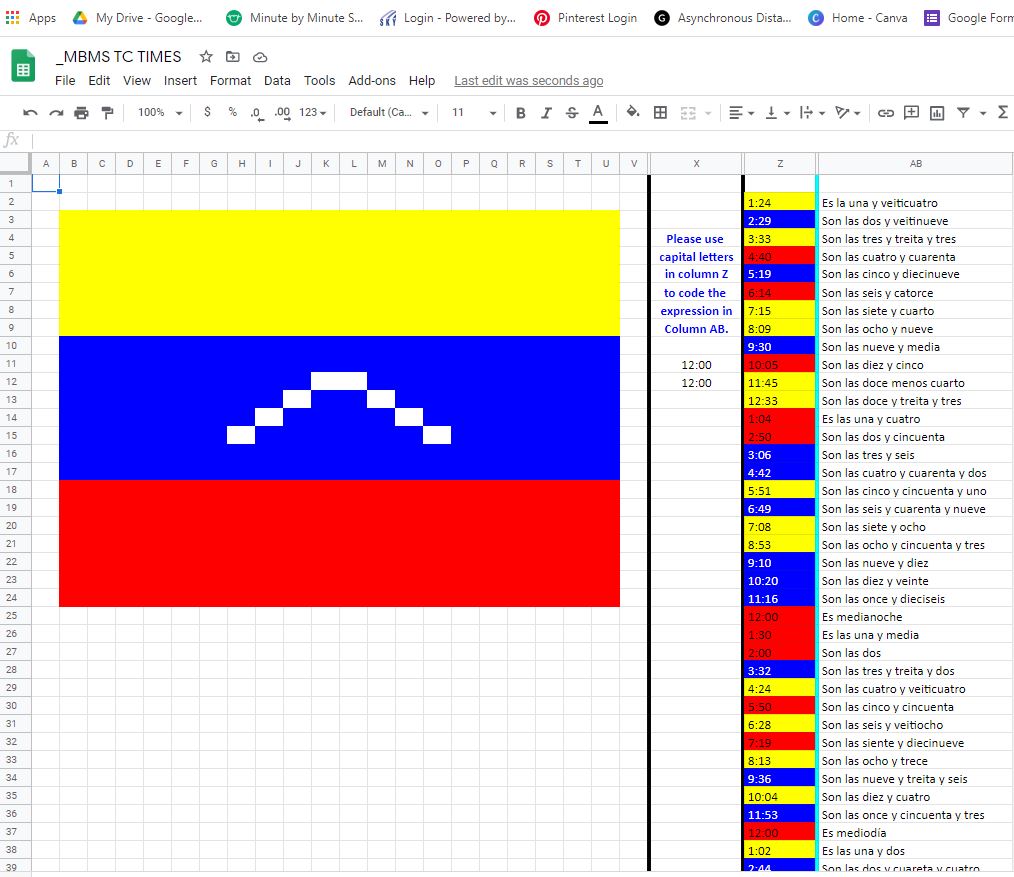Toggle bold formatting
This screenshot has height=877, width=1014.
coord(520,113)
